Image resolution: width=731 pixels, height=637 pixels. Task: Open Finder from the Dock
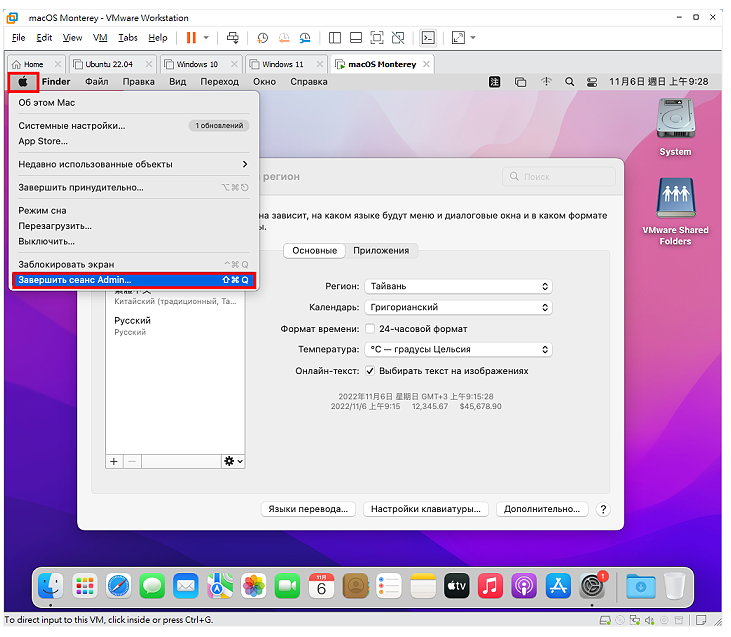click(x=50, y=585)
